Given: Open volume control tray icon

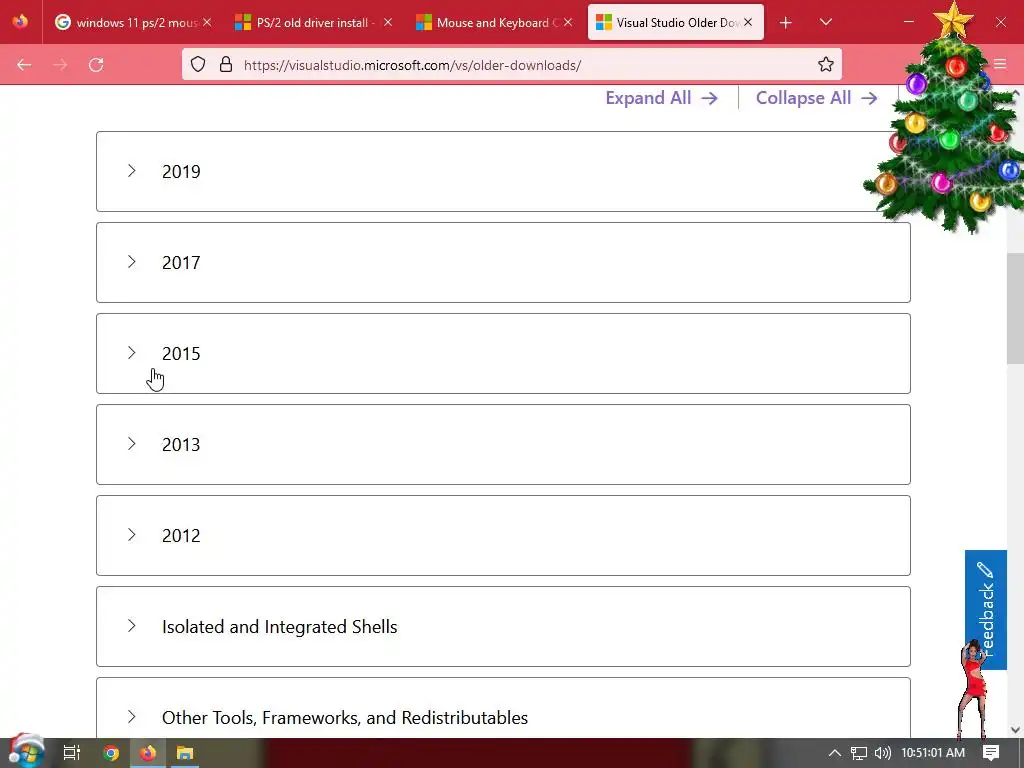Looking at the screenshot, I should (882, 753).
